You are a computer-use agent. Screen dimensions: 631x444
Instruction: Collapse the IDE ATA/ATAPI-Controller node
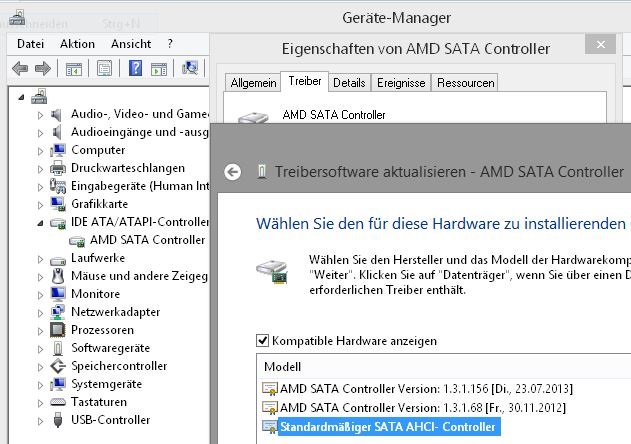coord(40,223)
